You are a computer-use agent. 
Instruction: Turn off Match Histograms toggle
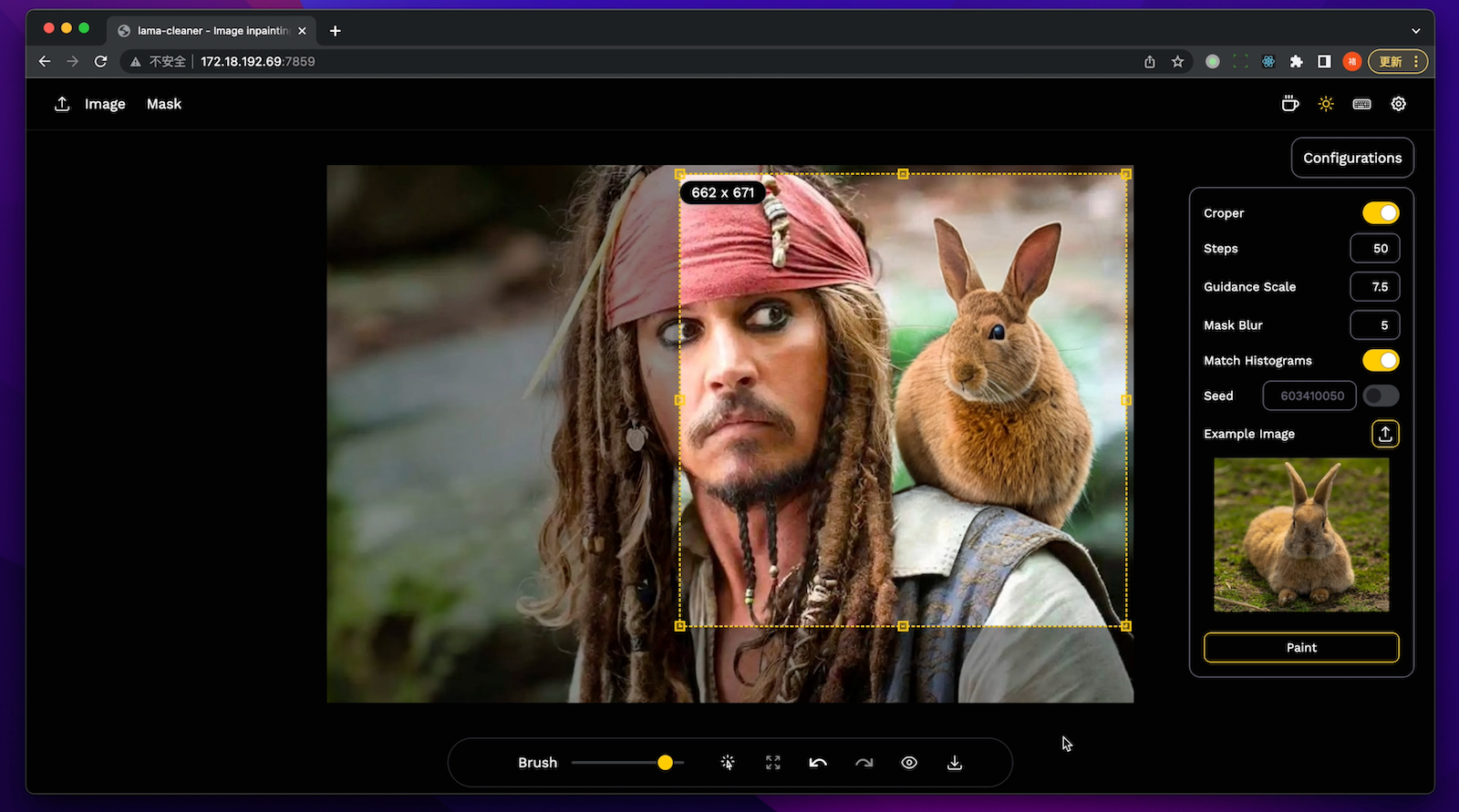(1381, 360)
